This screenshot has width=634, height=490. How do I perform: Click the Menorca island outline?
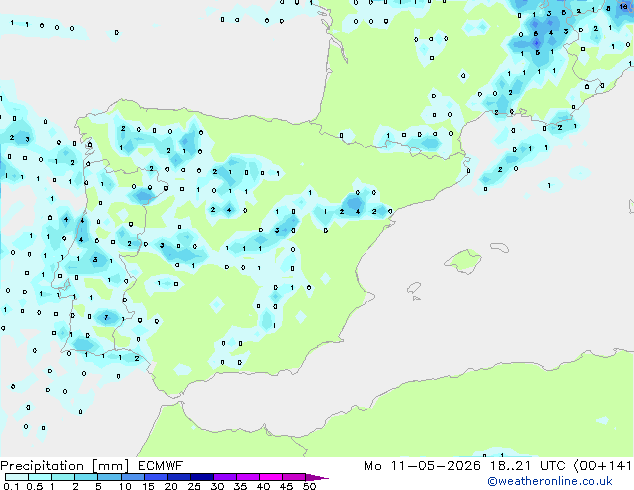(500, 247)
